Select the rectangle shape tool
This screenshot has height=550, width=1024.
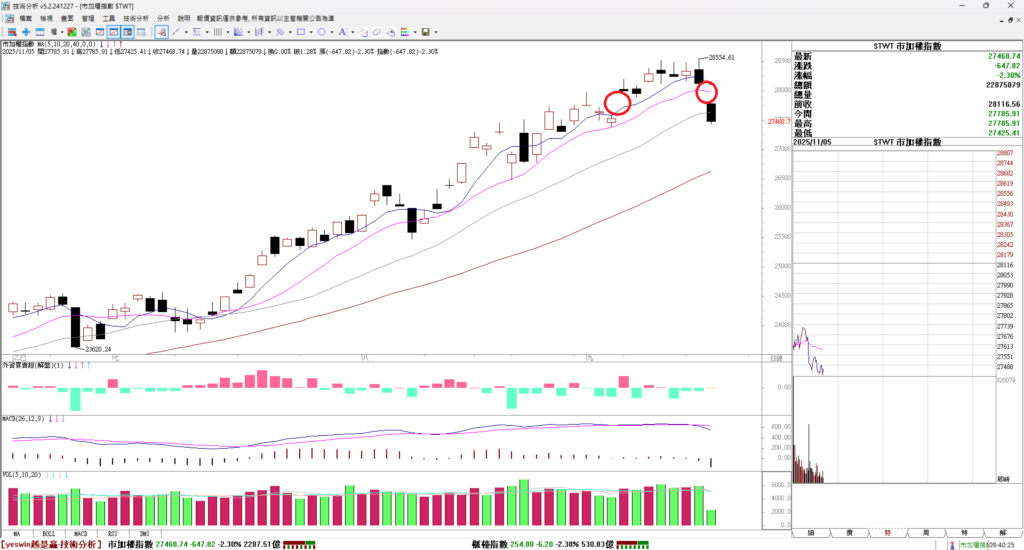click(x=301, y=32)
